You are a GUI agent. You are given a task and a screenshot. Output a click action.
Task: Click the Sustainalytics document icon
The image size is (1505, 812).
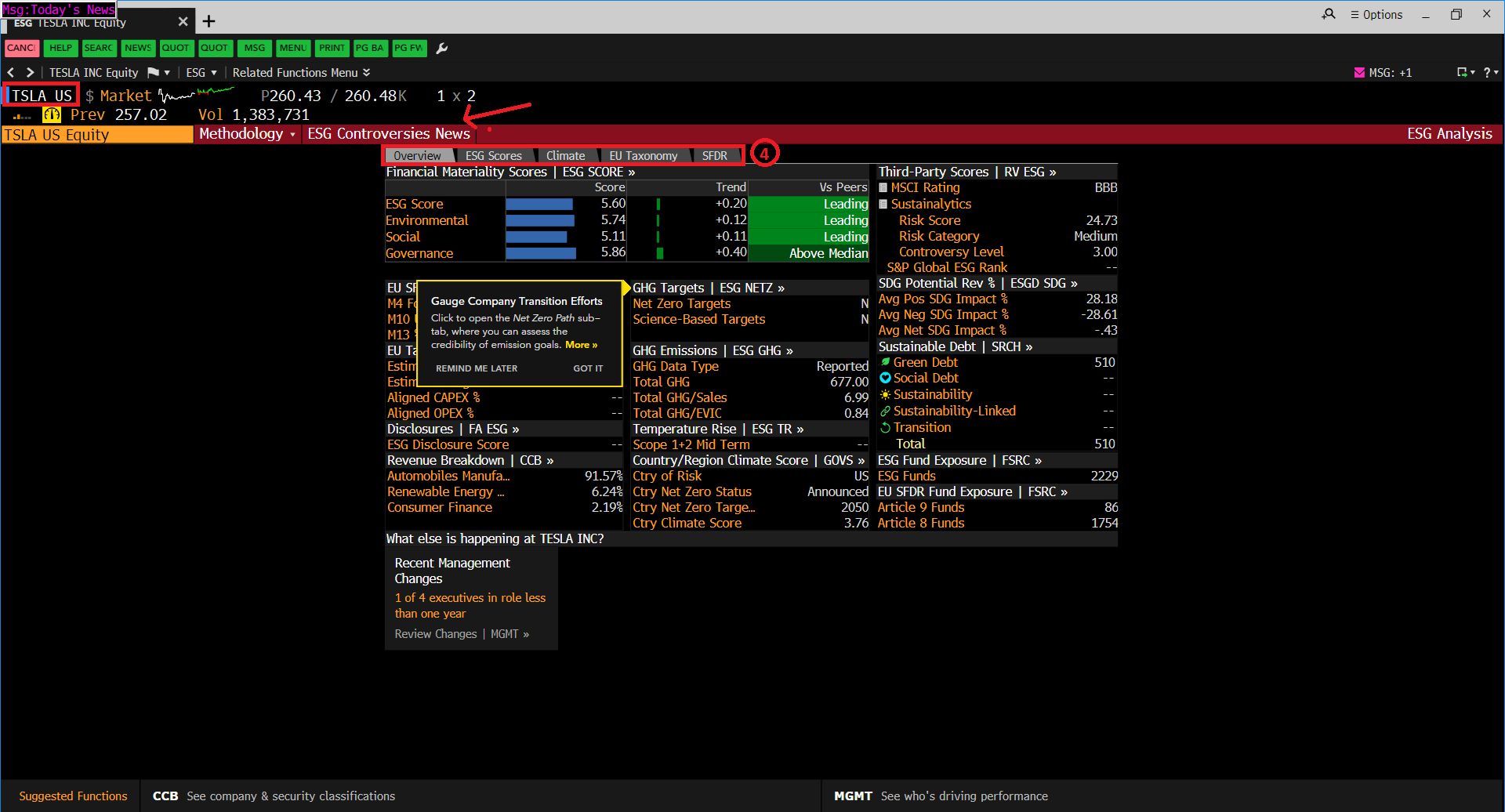click(x=883, y=204)
